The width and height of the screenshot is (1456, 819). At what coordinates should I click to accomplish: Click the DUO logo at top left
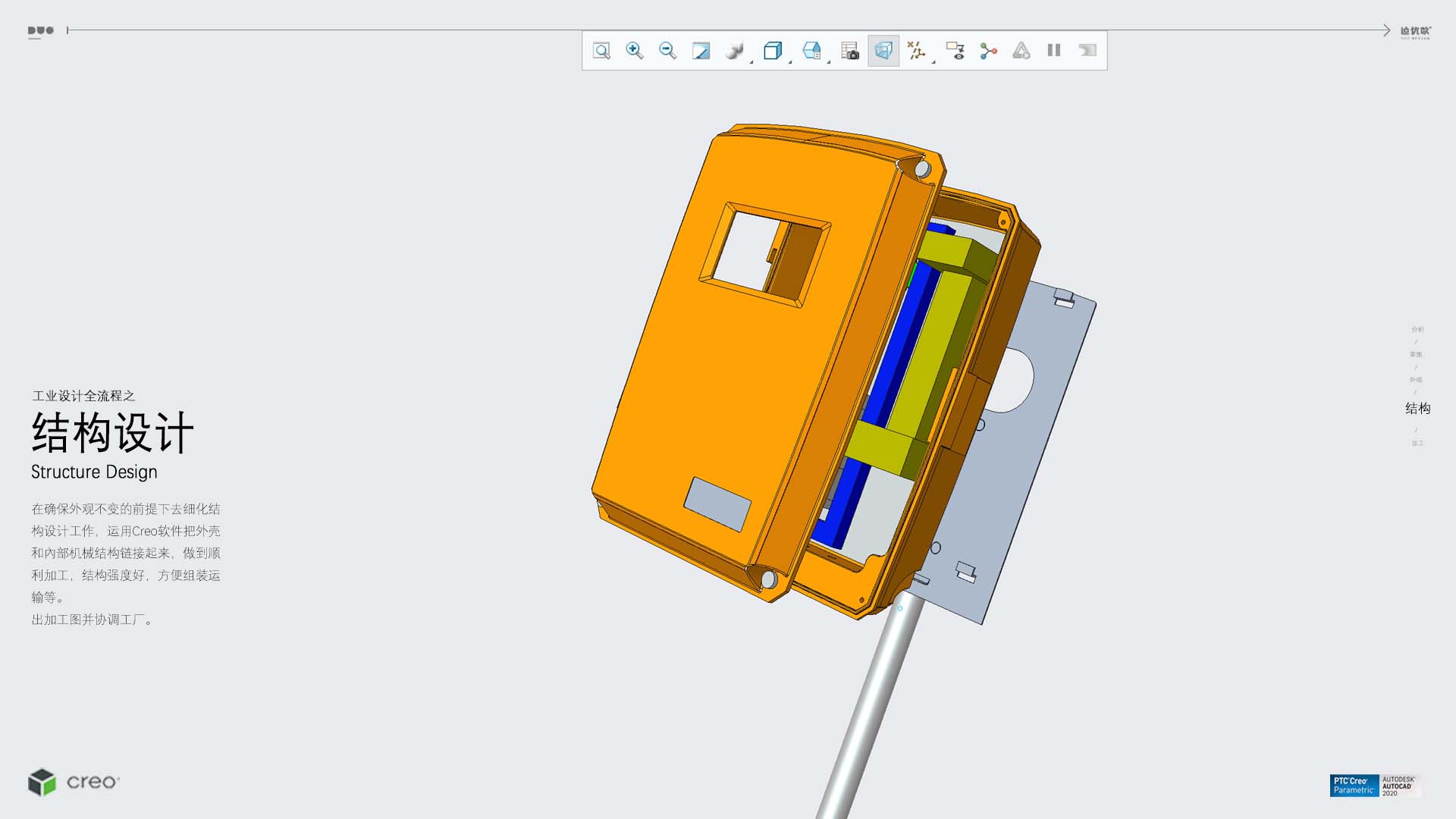pos(41,31)
